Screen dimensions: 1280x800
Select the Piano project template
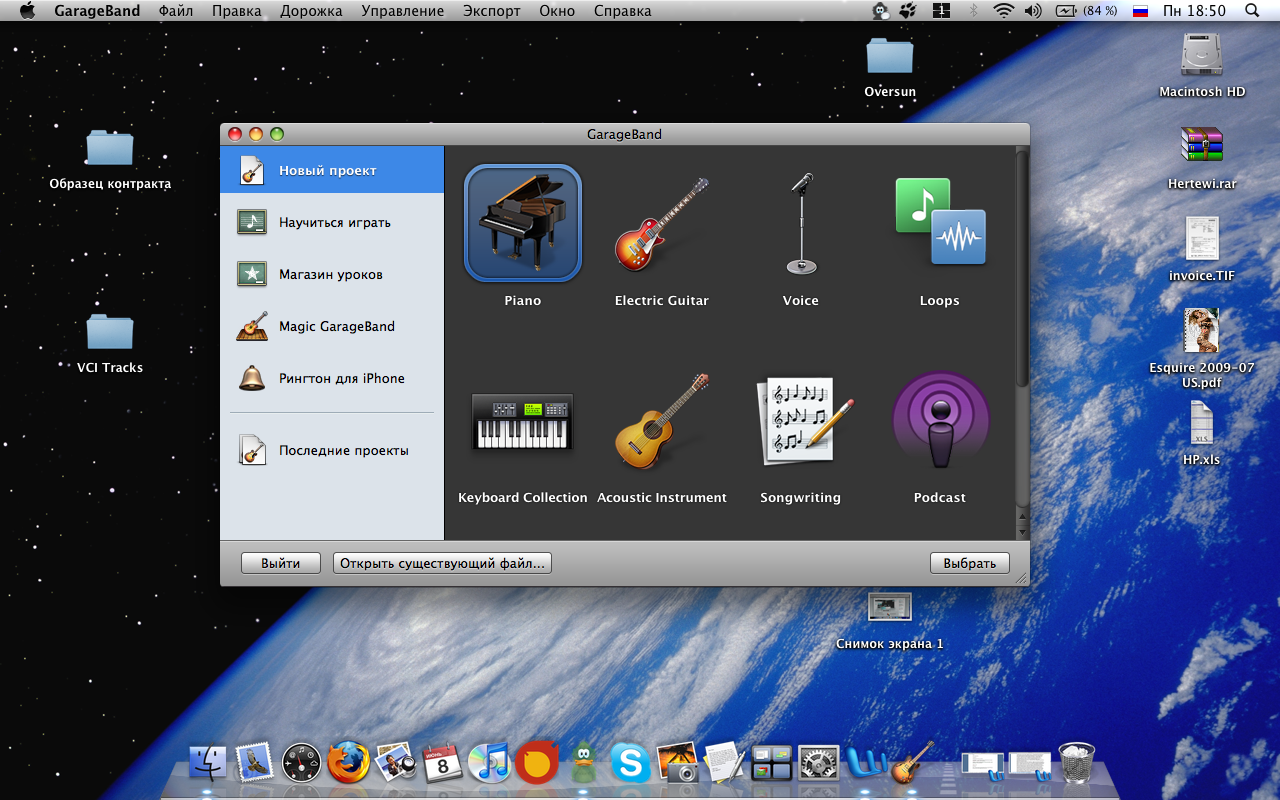pos(523,224)
